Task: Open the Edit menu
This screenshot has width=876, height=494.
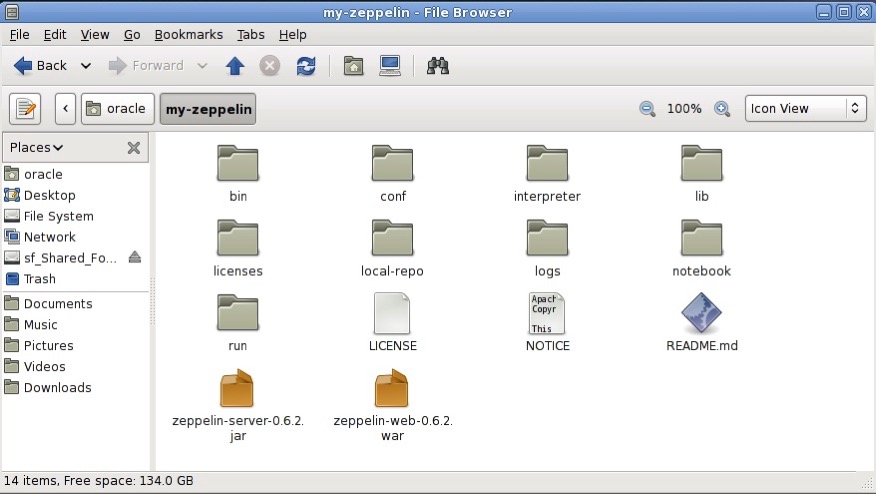Action: 55,35
